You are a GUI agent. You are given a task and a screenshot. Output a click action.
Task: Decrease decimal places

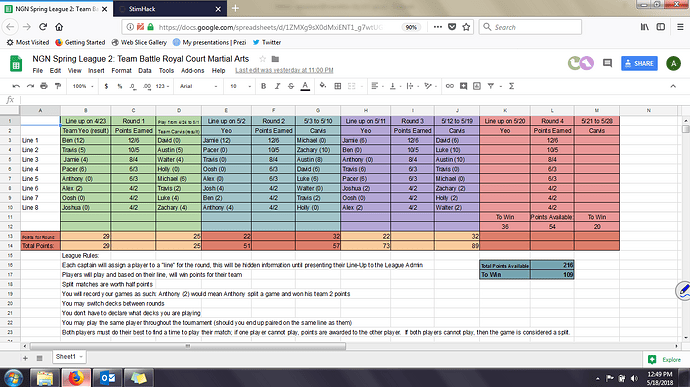(x=133, y=86)
